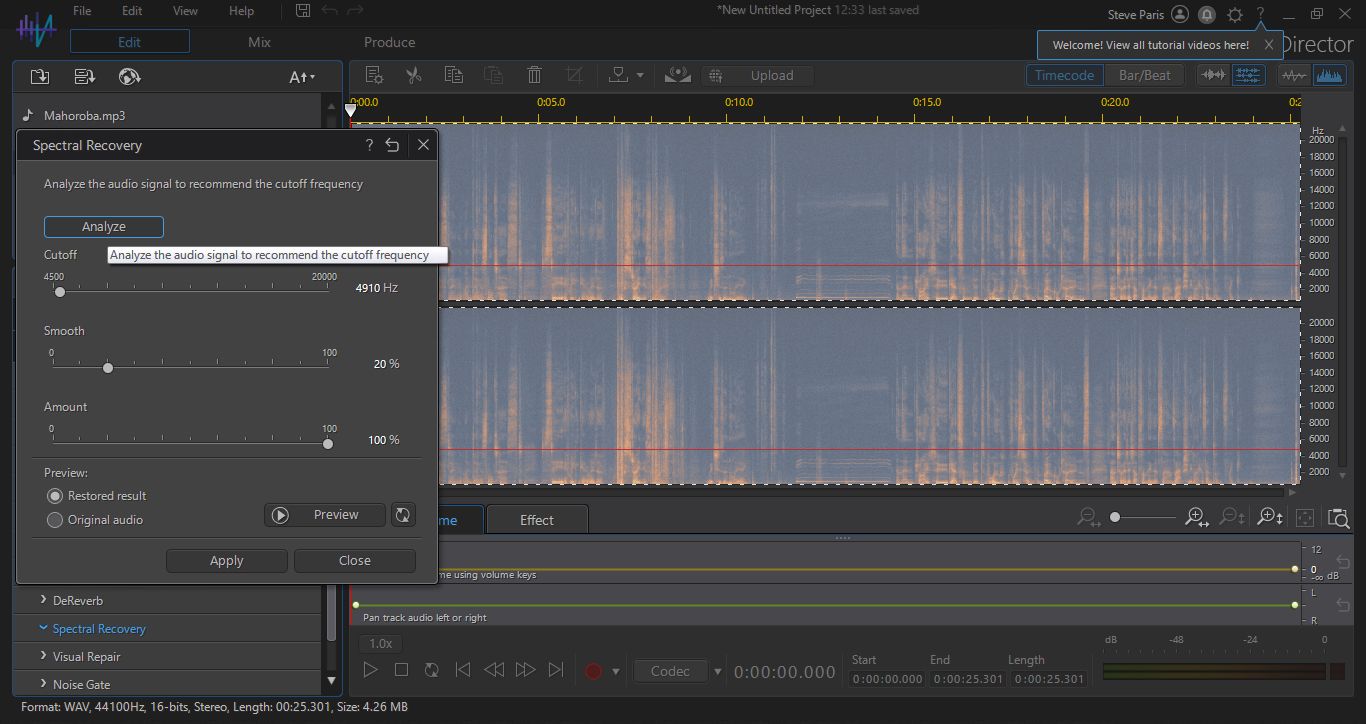Image resolution: width=1366 pixels, height=724 pixels.
Task: Open the Codec dropdown arrow
Action: (717, 671)
